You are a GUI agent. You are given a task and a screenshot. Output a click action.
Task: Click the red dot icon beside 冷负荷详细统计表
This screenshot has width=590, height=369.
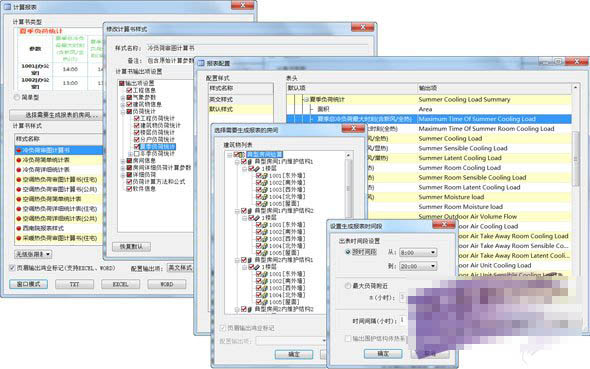(x=19, y=170)
